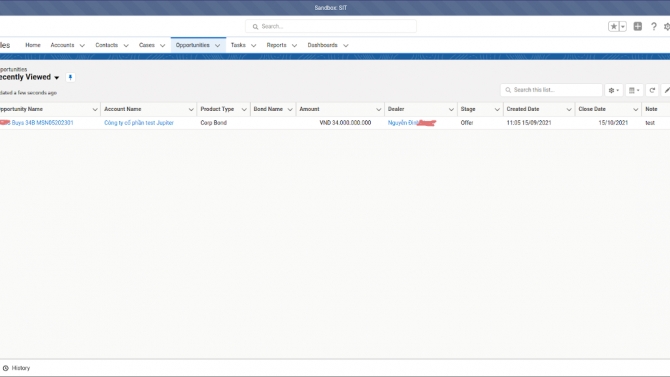Click the 15/10/2021 close date cell
This screenshot has height=377, width=670.
(613, 123)
